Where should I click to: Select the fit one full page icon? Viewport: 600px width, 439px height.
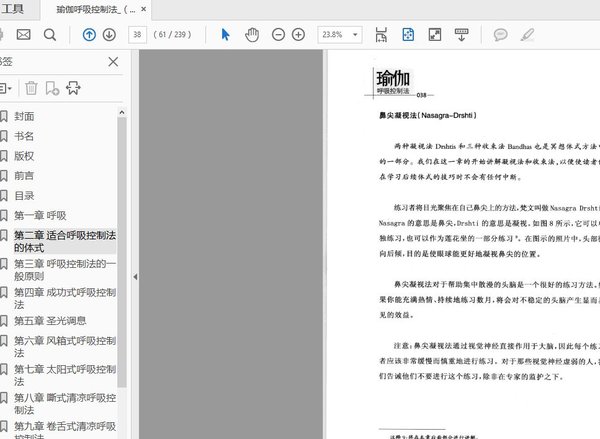[408, 35]
